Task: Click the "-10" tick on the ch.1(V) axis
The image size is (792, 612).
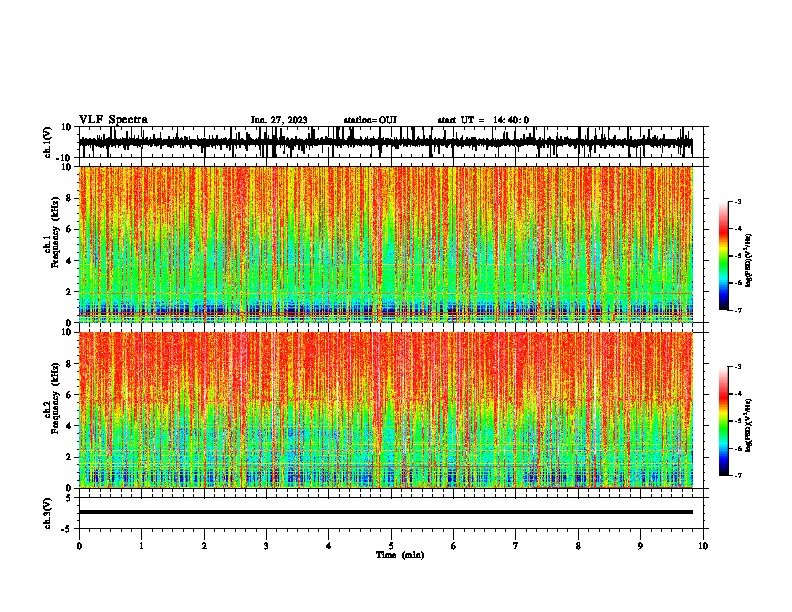Action: pyautogui.click(x=64, y=158)
